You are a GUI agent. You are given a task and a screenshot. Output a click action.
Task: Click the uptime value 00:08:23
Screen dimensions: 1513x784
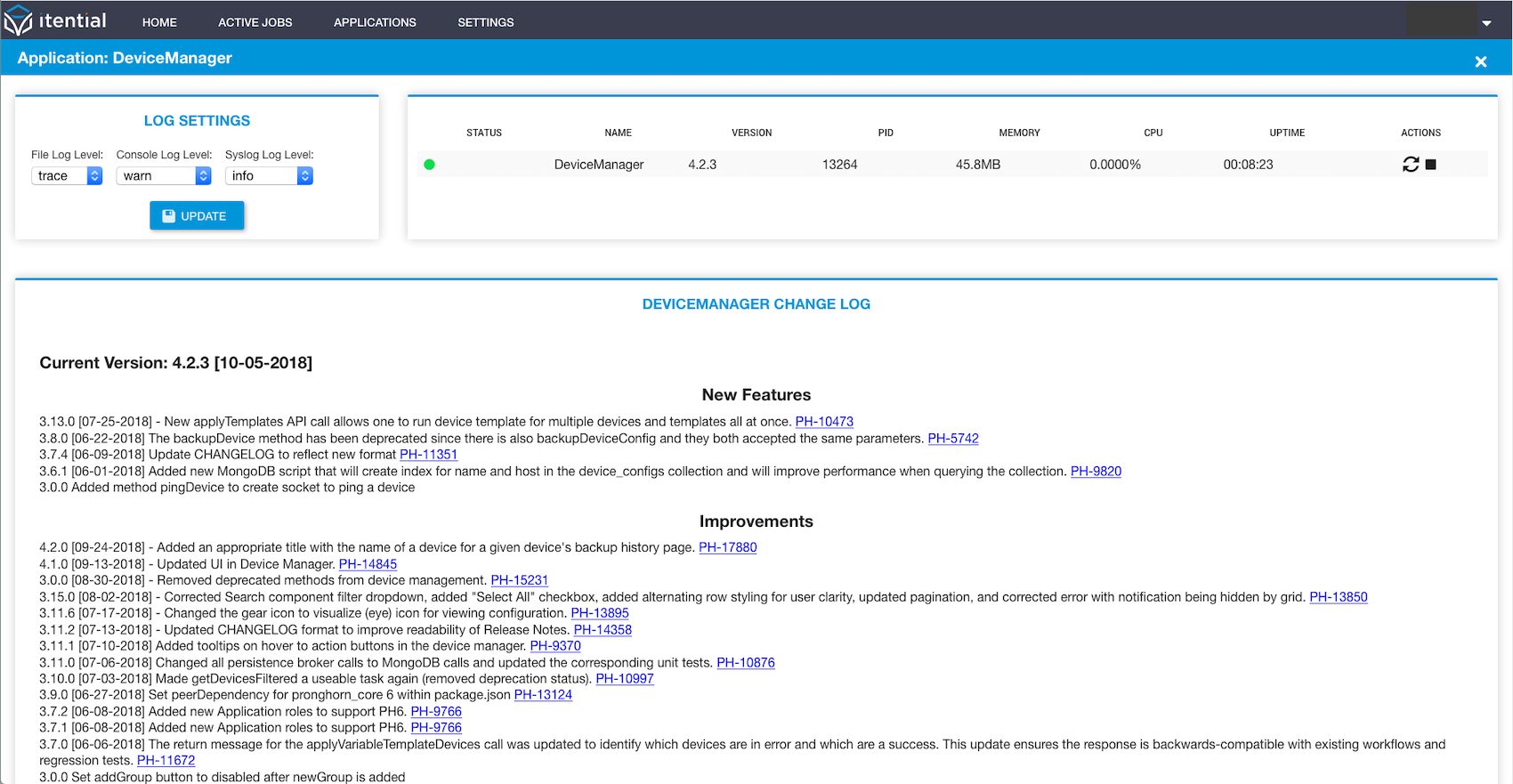(1248, 165)
